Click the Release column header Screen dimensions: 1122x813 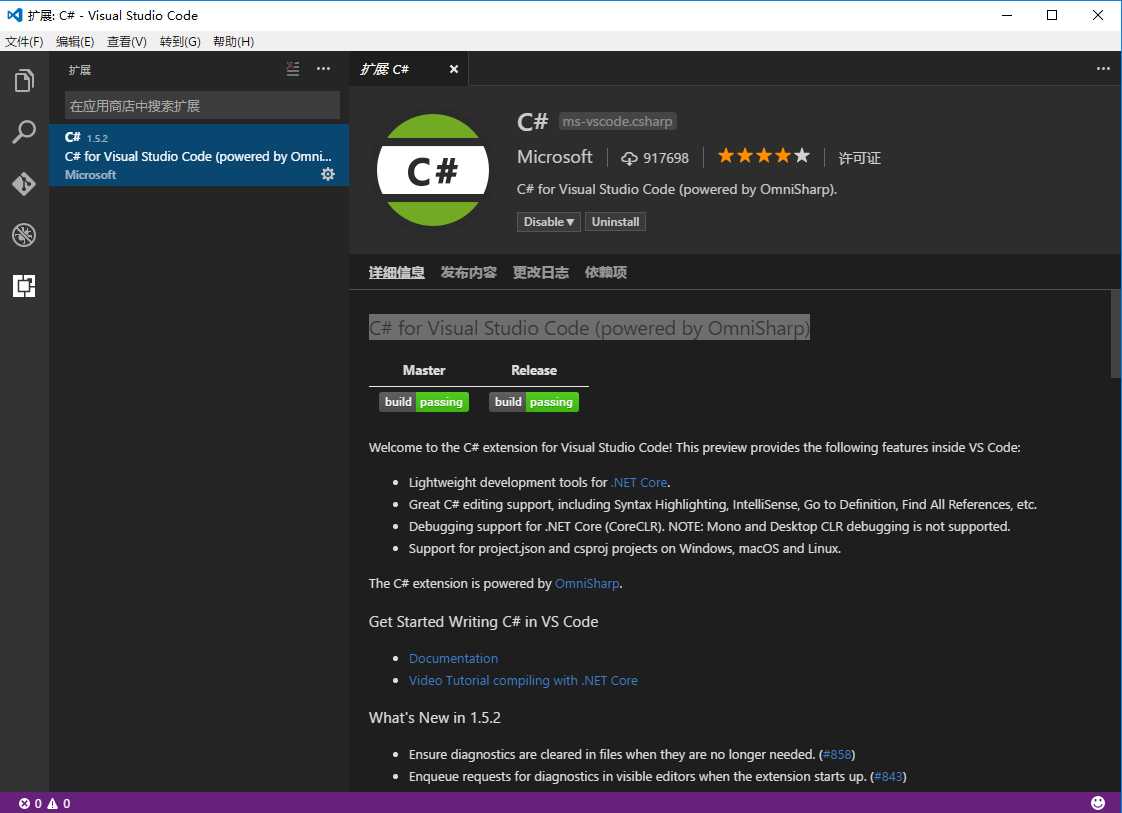(534, 370)
